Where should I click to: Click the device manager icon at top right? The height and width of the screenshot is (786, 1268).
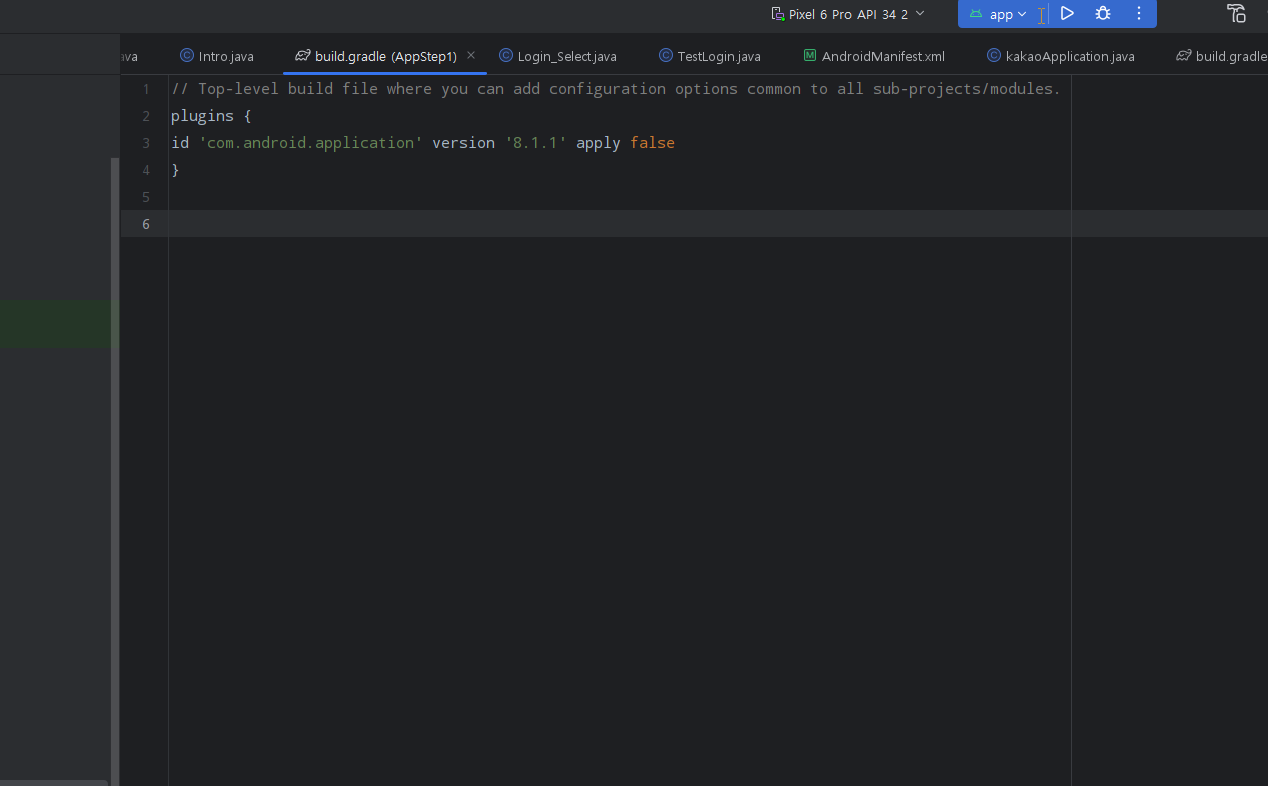coord(1237,14)
